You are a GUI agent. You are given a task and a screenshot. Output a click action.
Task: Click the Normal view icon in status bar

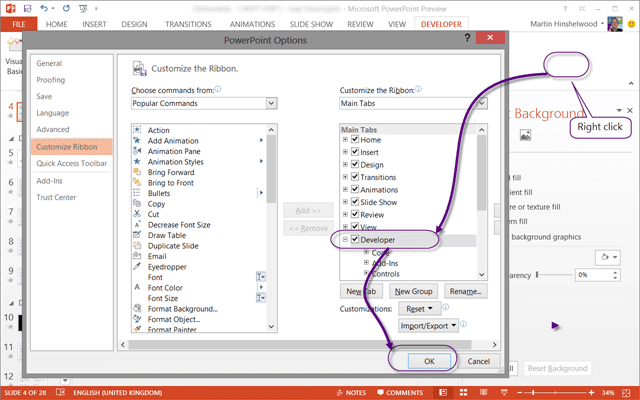coord(443,392)
